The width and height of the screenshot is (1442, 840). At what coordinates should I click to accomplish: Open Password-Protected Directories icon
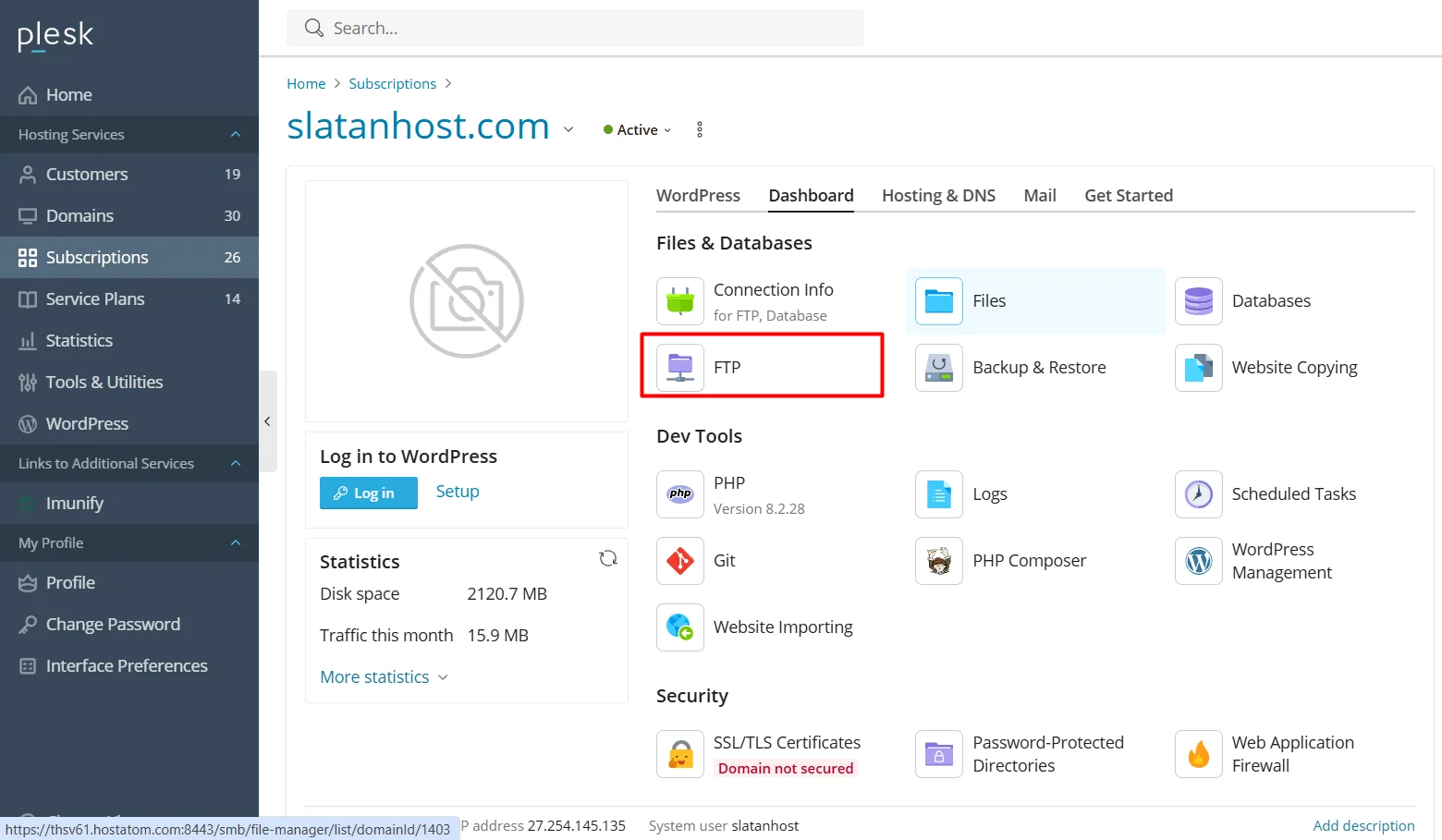tap(939, 754)
